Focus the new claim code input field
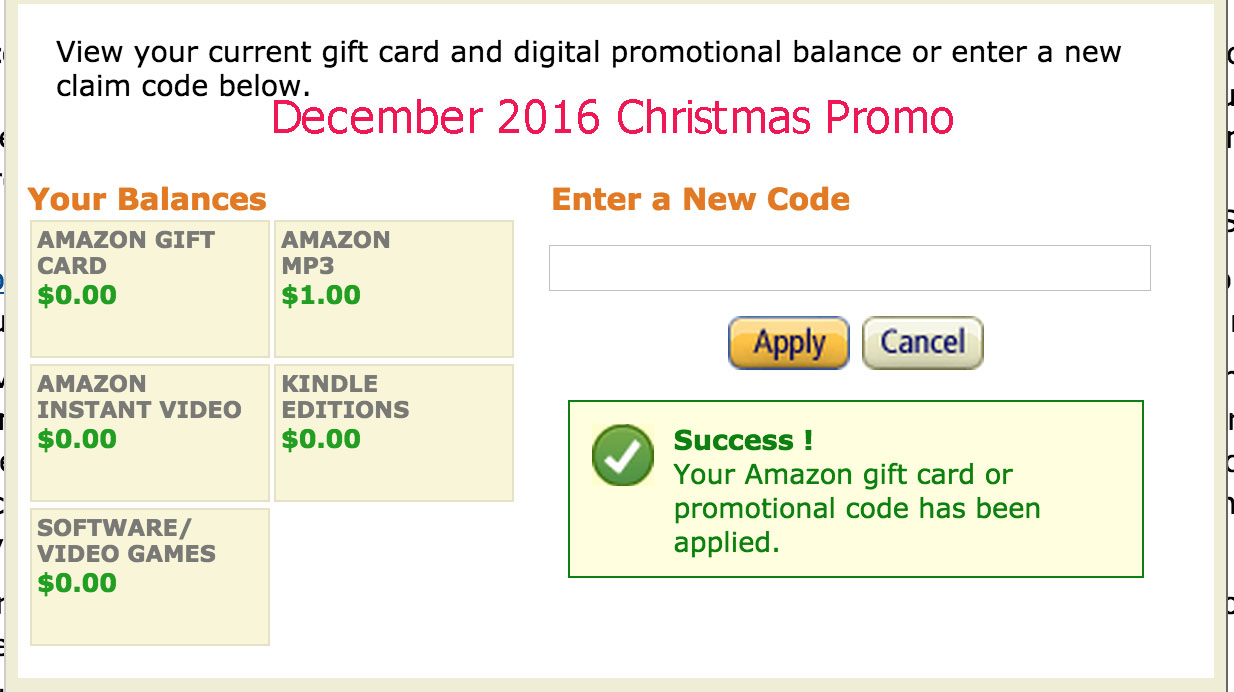 (x=849, y=268)
